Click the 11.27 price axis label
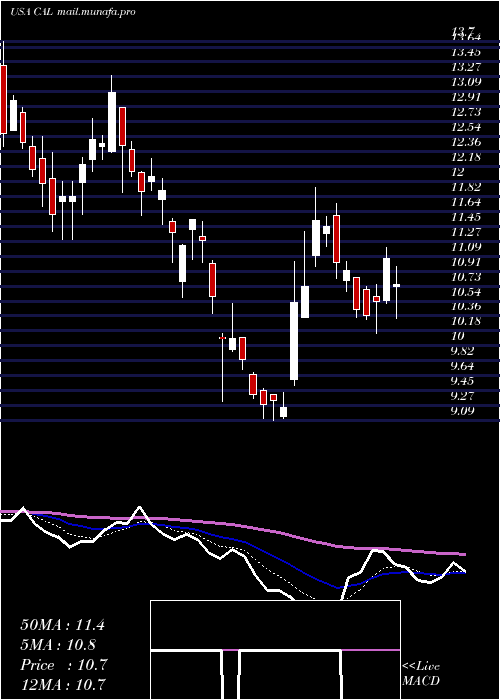The height and width of the screenshot is (700, 500). (x=466, y=232)
